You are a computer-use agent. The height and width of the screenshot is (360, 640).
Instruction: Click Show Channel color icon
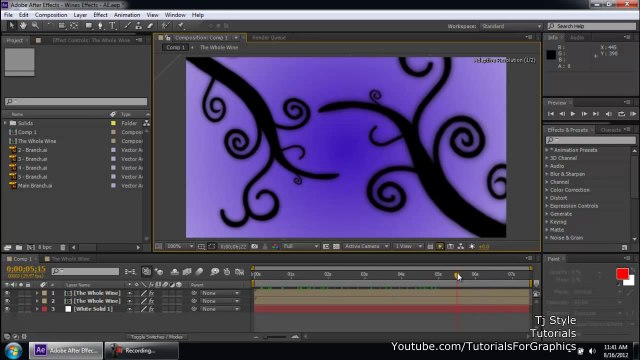(275, 247)
